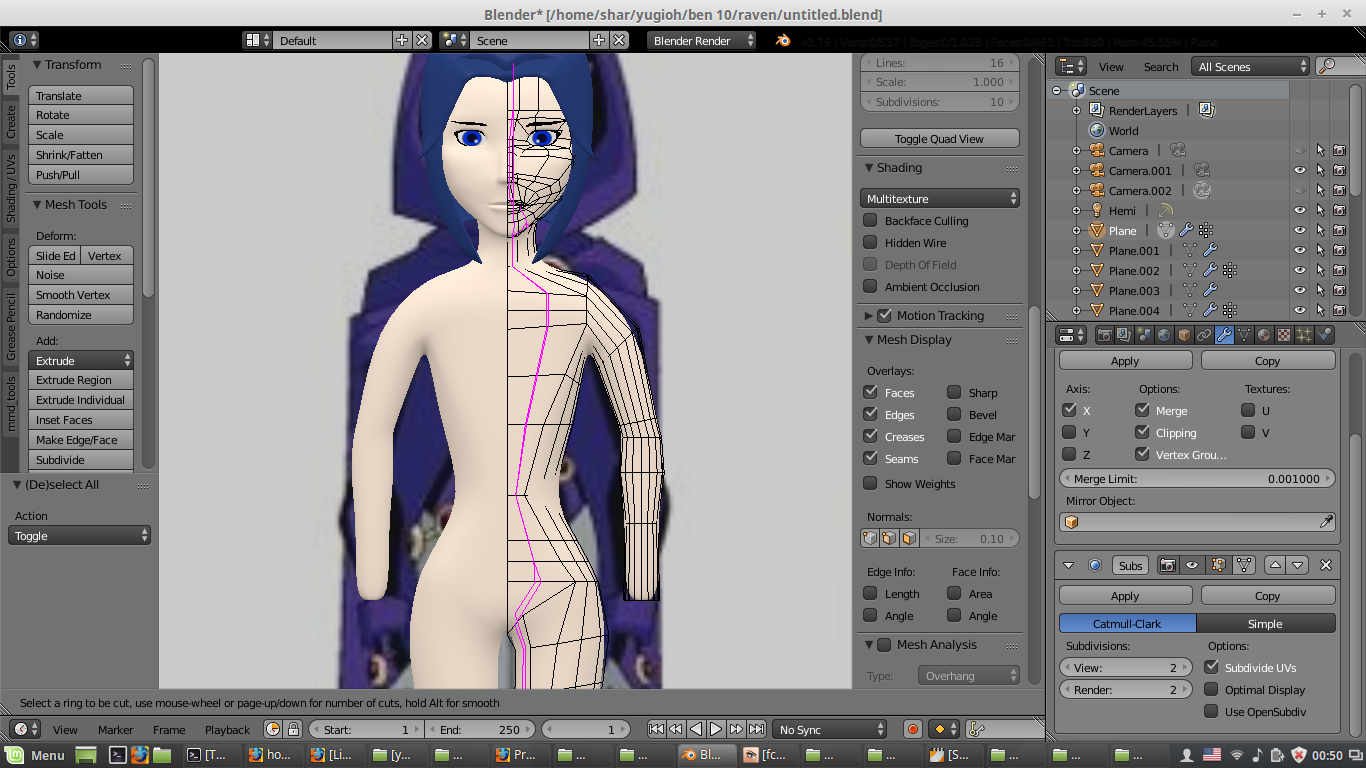Screen dimensions: 1366x768
Task: Enable Hidden Wire checkbox
Action: click(x=870, y=242)
